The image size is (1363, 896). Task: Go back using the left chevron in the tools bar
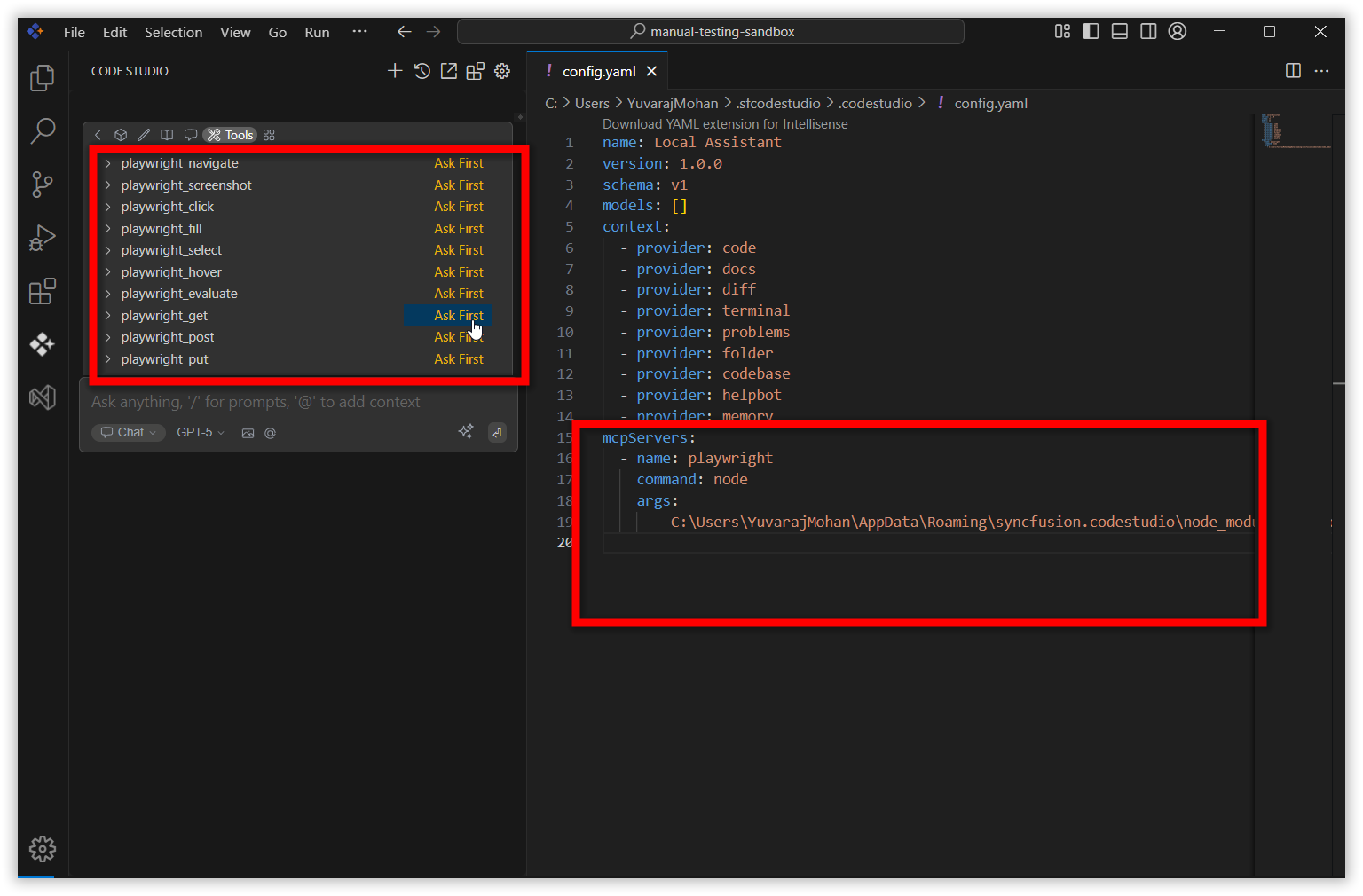pos(98,135)
